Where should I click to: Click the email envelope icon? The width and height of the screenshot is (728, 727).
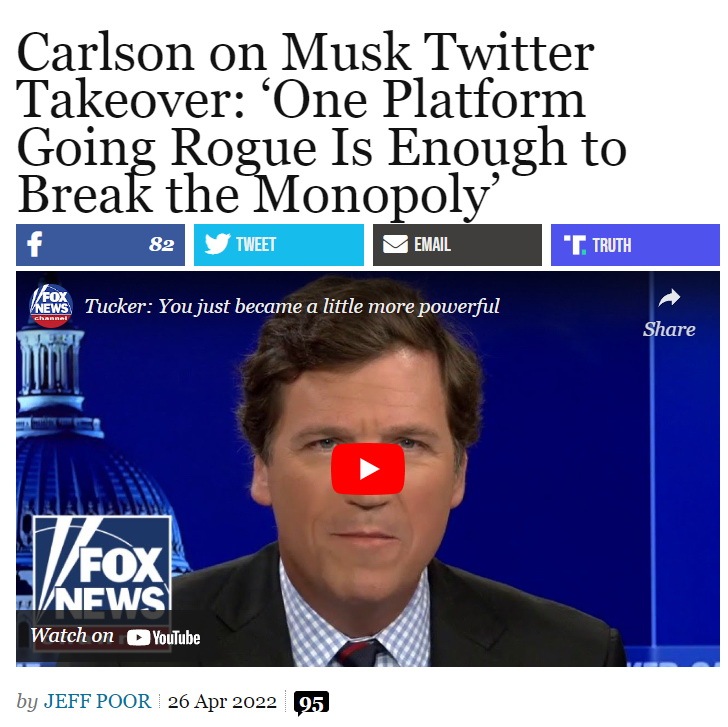pos(395,244)
